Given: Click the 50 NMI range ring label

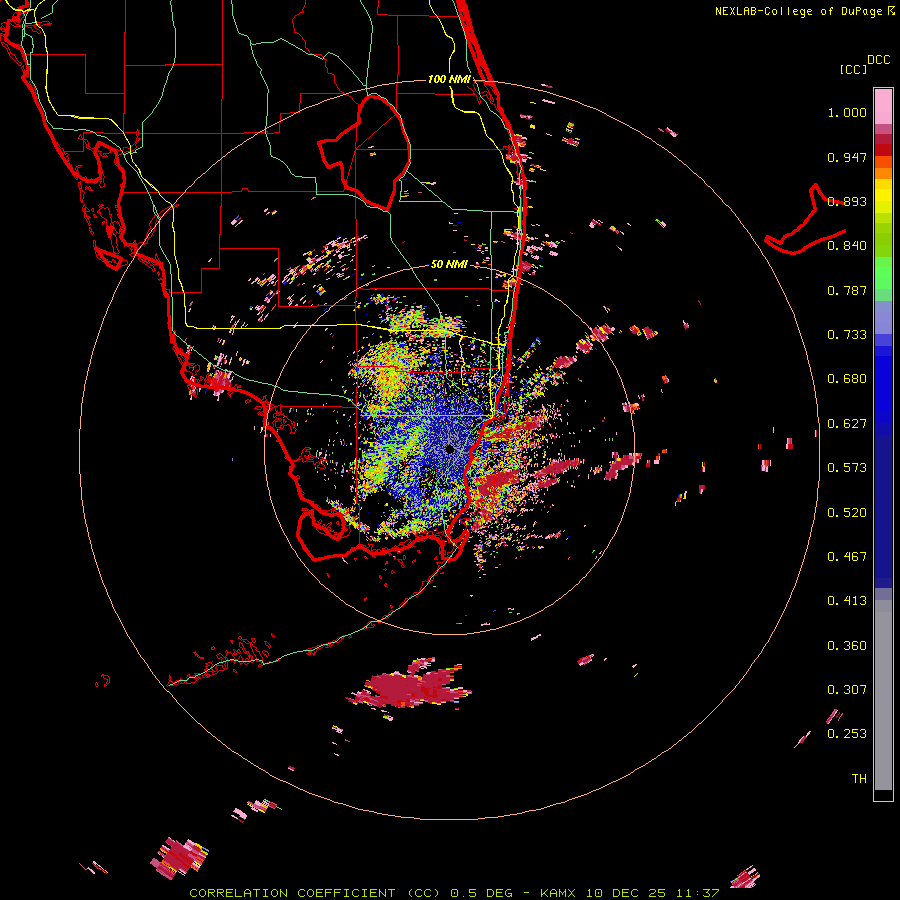Looking at the screenshot, I should click(449, 265).
